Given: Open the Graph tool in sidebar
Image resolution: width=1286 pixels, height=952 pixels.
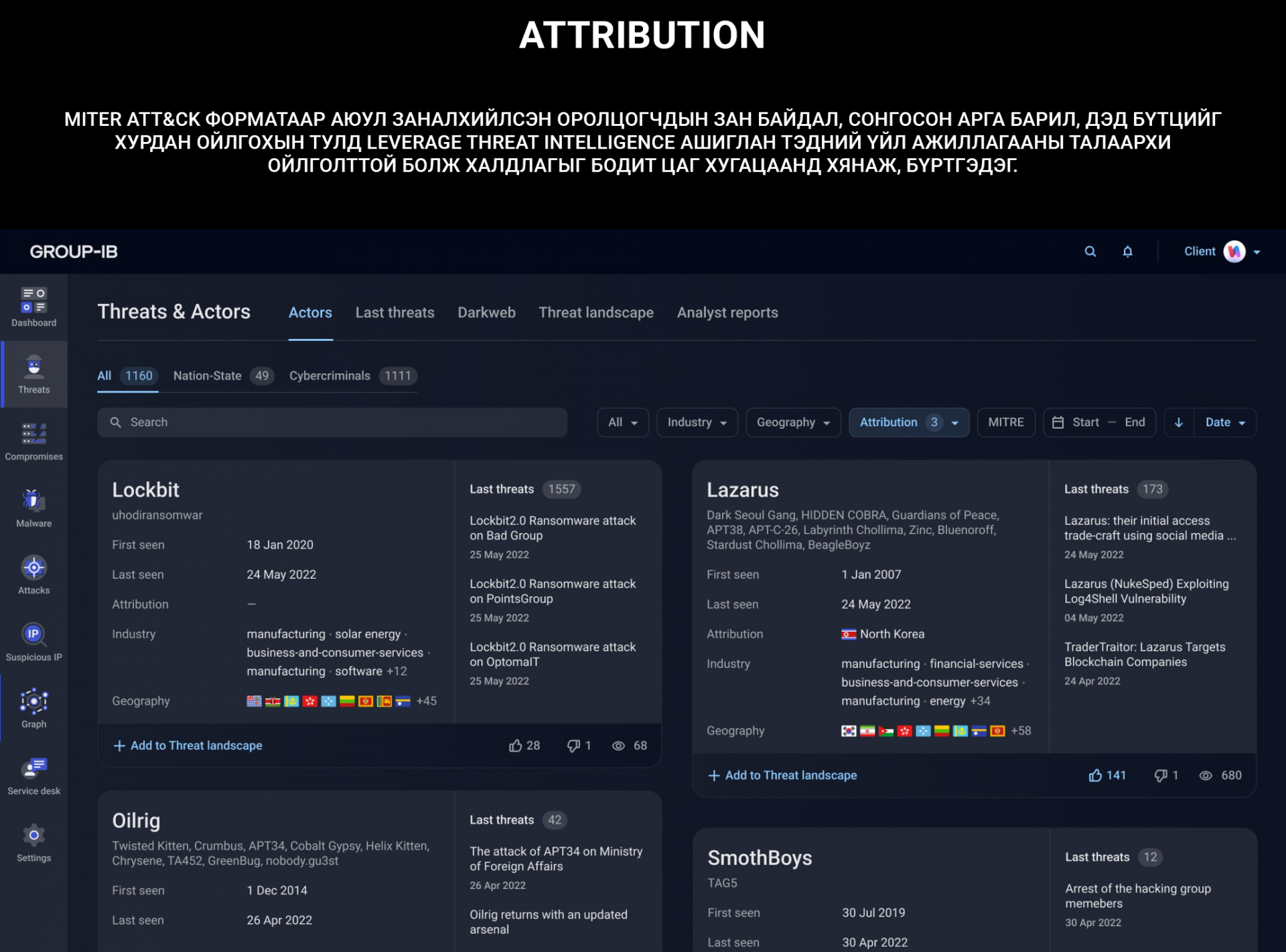Looking at the screenshot, I should tap(33, 708).
